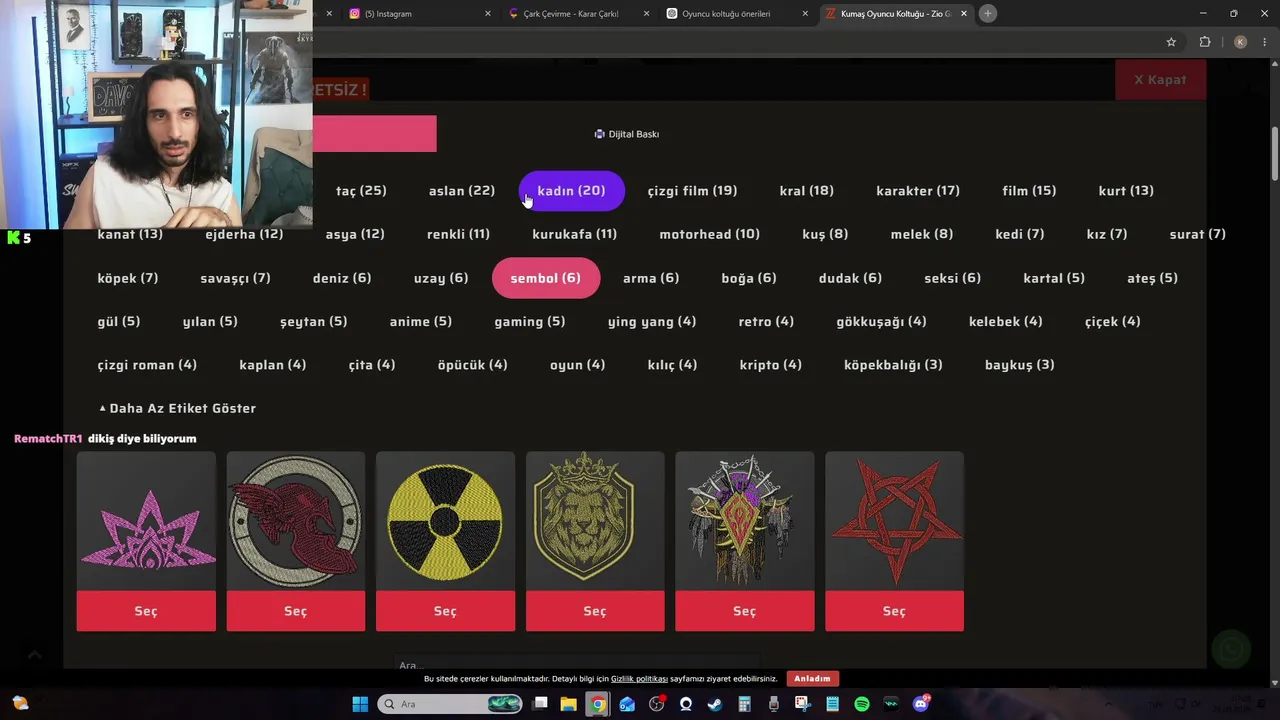This screenshot has height=720, width=1280.
Task: Open the Chrome extensions puzzle icon
Action: 1204,42
